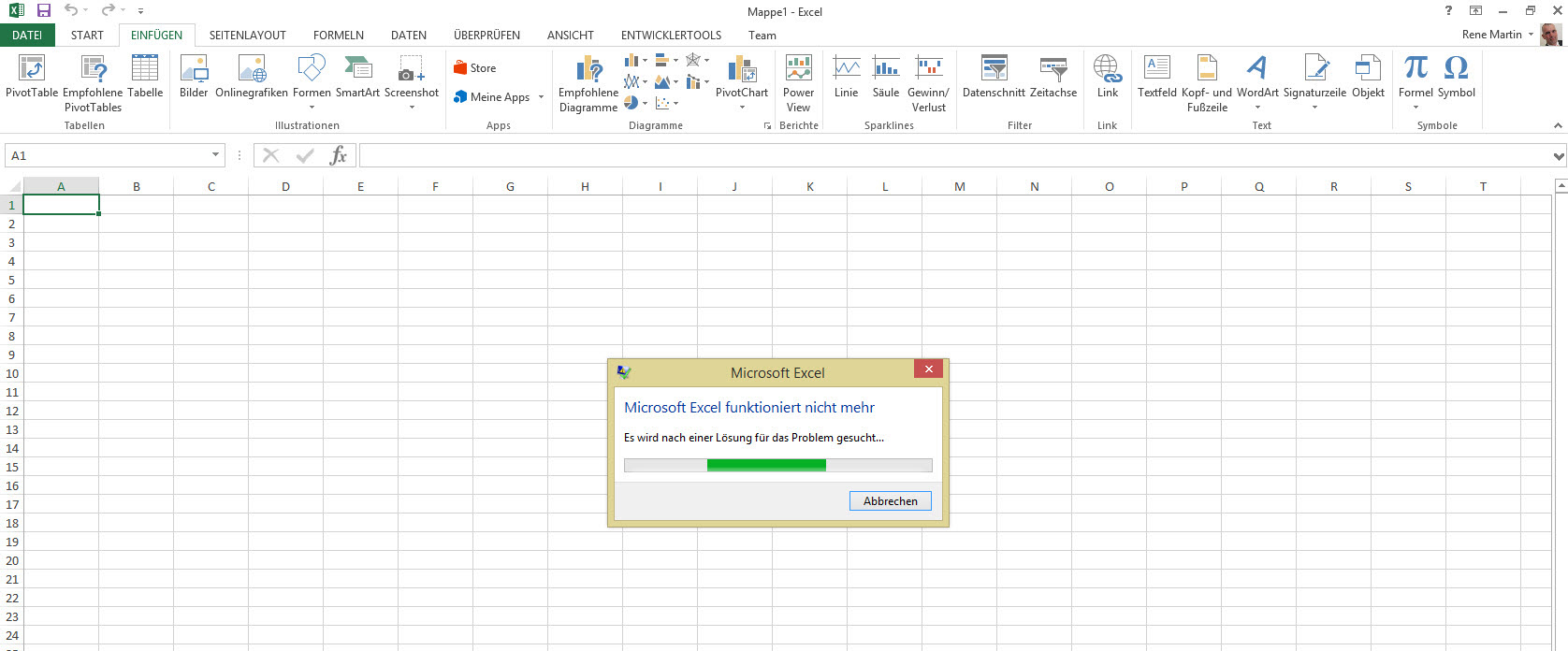This screenshot has height=651, width=1568.
Task: Open the WordArt gallery
Action: point(1257,82)
